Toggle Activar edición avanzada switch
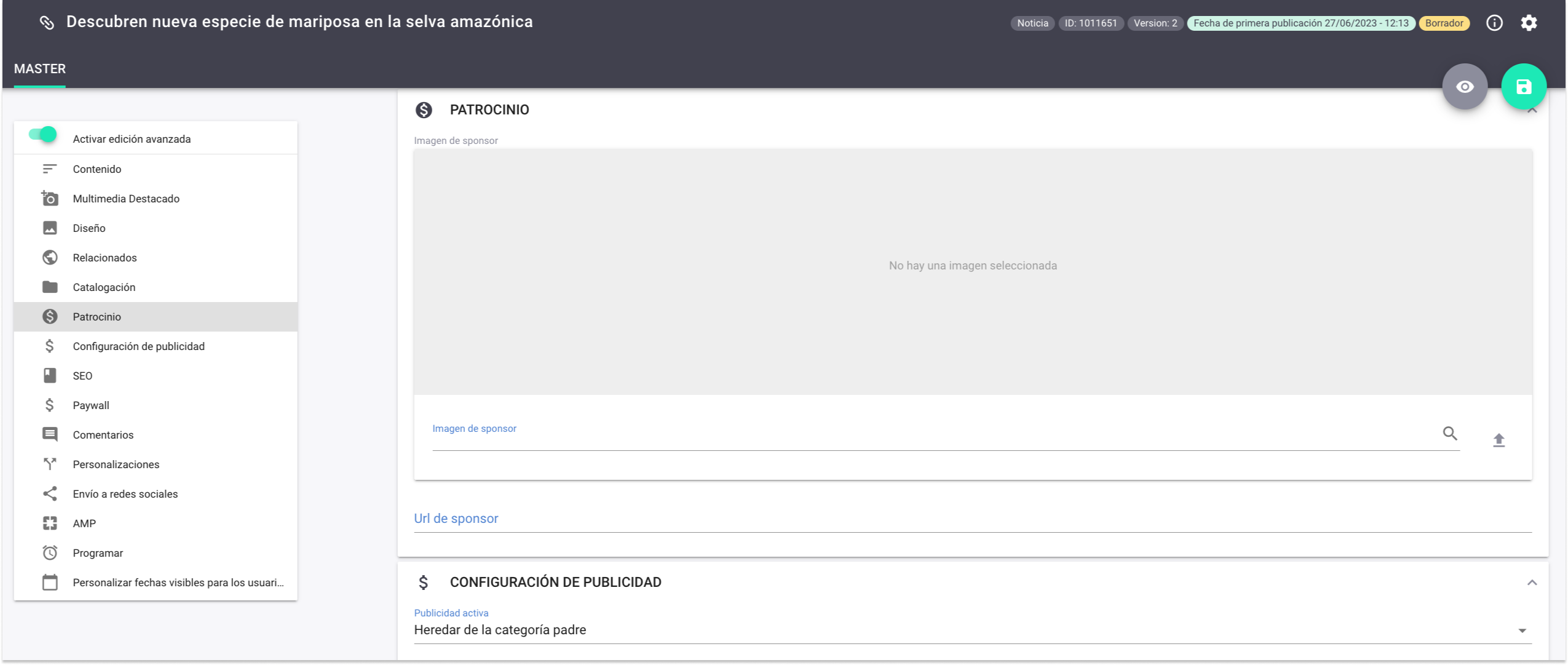Screen dimensions: 1568x665 (x=43, y=135)
